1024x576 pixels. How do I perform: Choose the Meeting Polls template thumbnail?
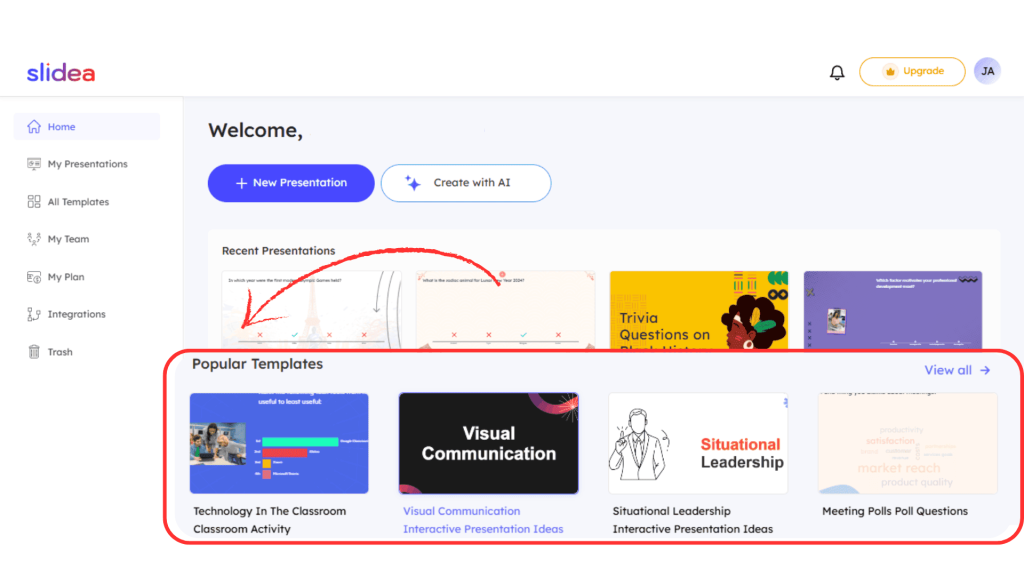point(907,443)
